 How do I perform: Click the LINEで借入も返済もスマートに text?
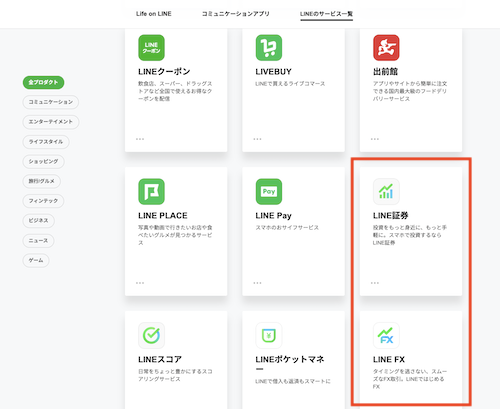(293, 381)
